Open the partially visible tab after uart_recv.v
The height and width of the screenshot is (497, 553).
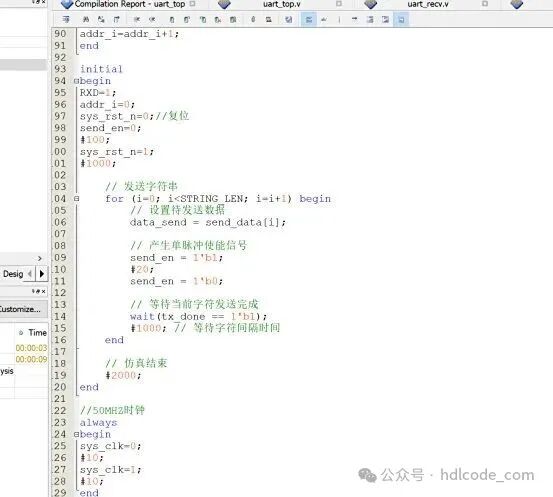[517, 4]
